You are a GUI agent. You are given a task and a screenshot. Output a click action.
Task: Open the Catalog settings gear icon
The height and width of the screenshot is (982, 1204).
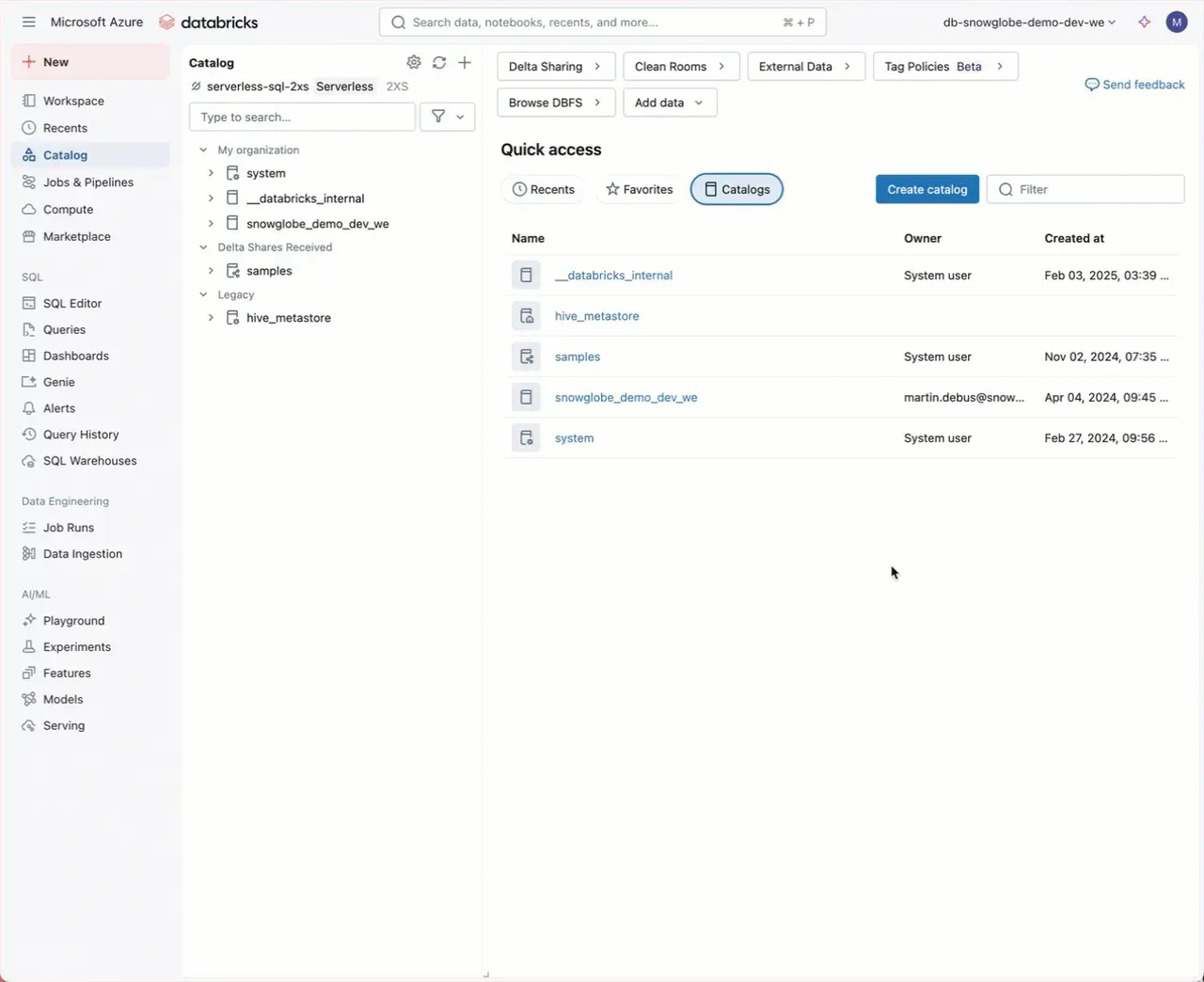point(414,62)
